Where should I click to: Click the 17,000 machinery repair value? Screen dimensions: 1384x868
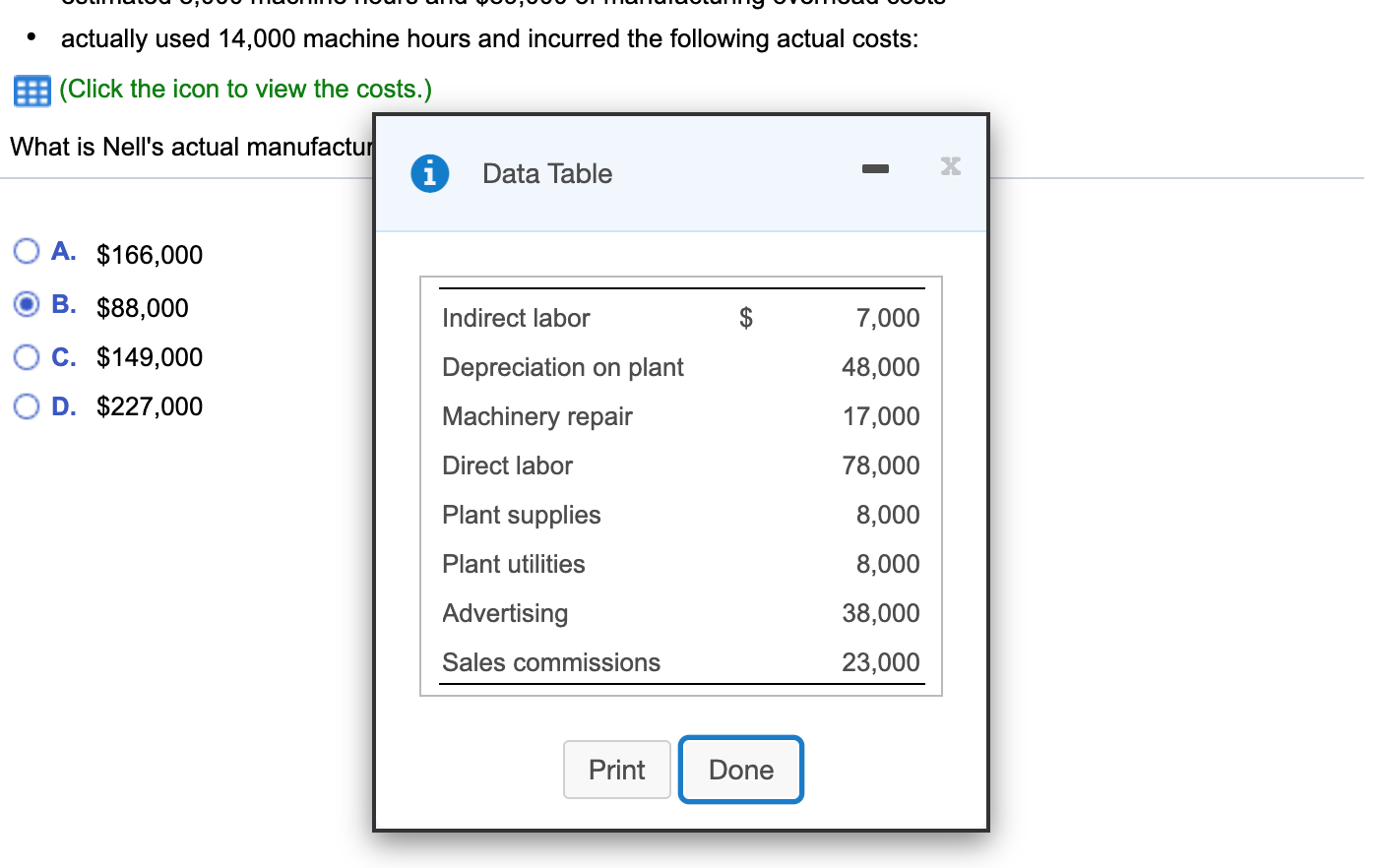coord(881,416)
